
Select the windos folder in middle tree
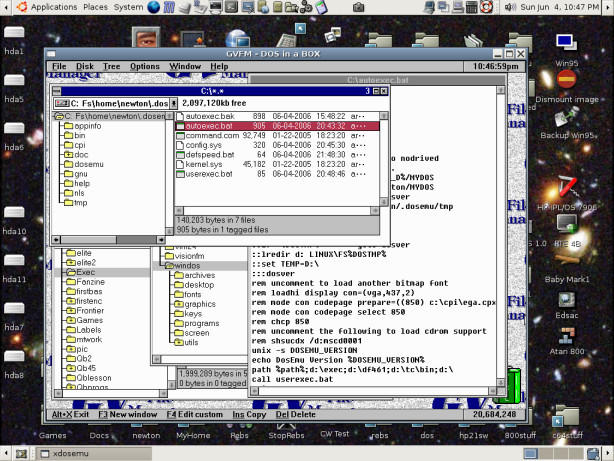pyautogui.click(x=182, y=266)
